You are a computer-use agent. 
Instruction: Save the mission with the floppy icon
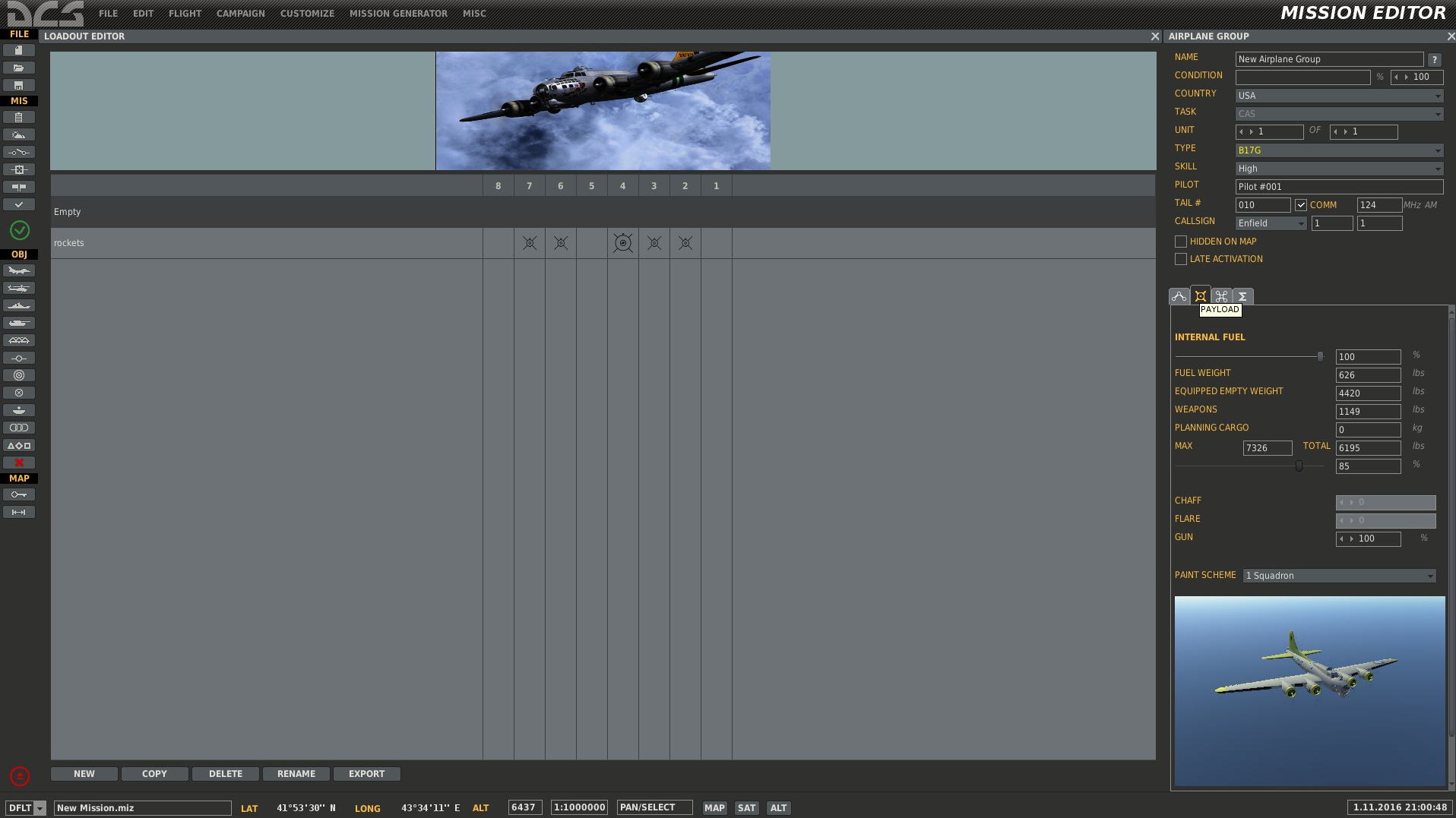pos(19,85)
